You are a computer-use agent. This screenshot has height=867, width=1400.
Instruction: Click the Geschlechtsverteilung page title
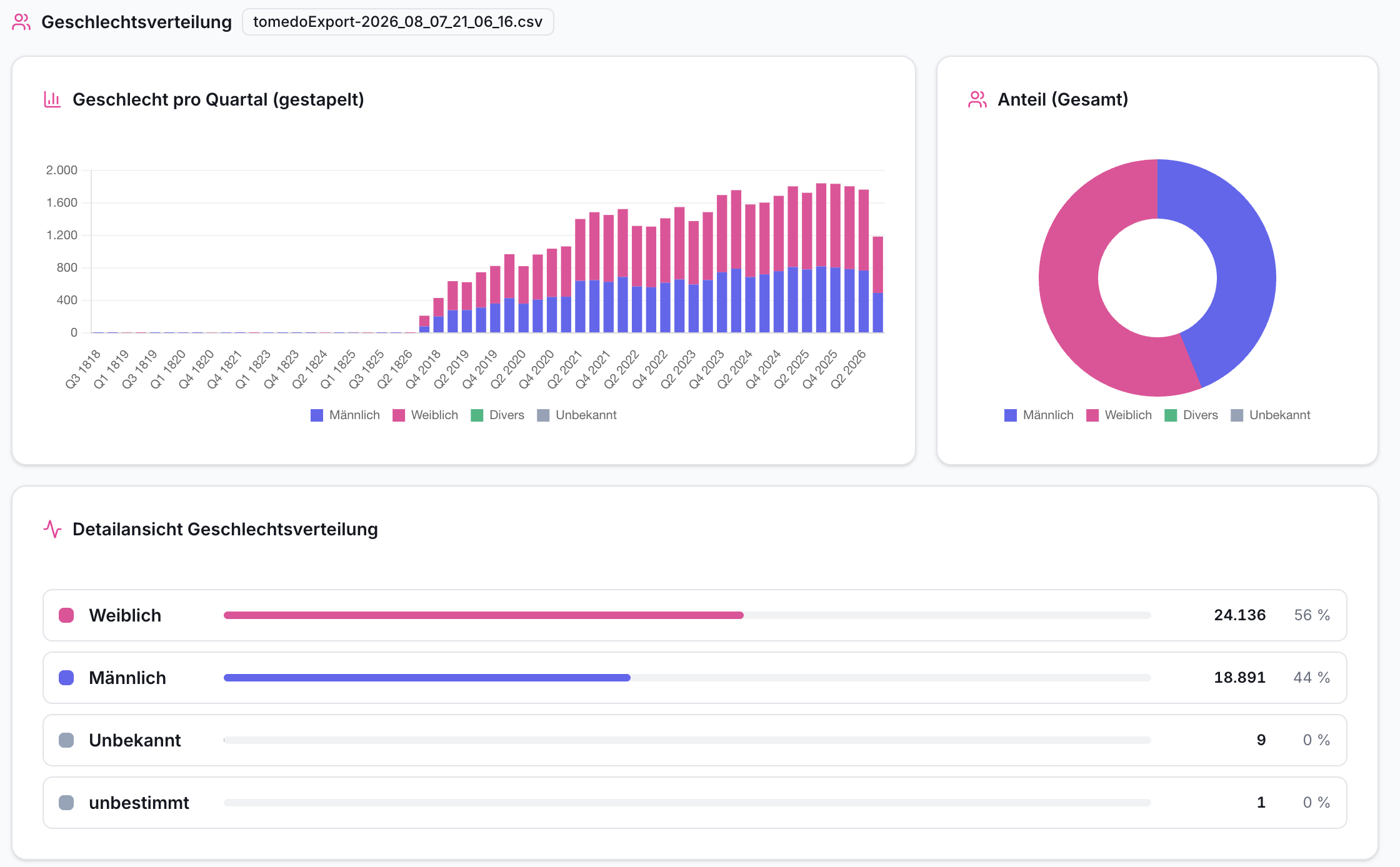(136, 22)
